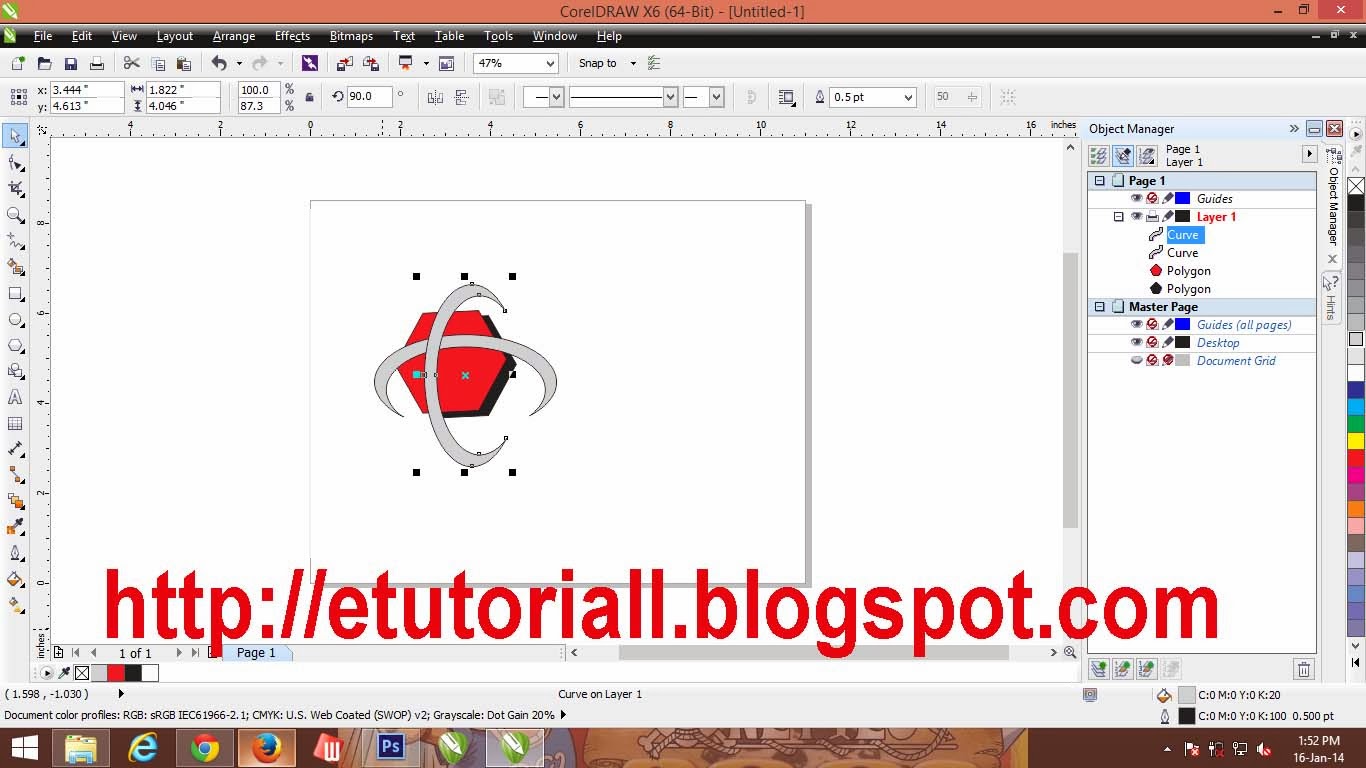Viewport: 1366px width, 768px height.
Task: Click the no-fill X swatch in palette
Action: pyautogui.click(x=1356, y=186)
